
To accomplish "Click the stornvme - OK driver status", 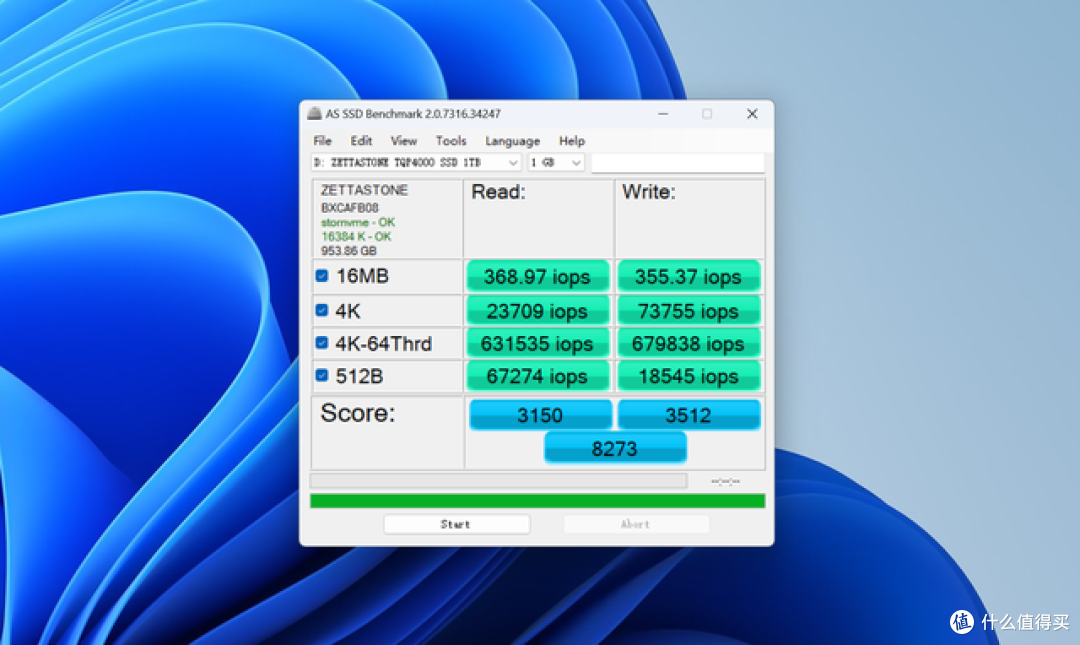I will pos(357,222).
